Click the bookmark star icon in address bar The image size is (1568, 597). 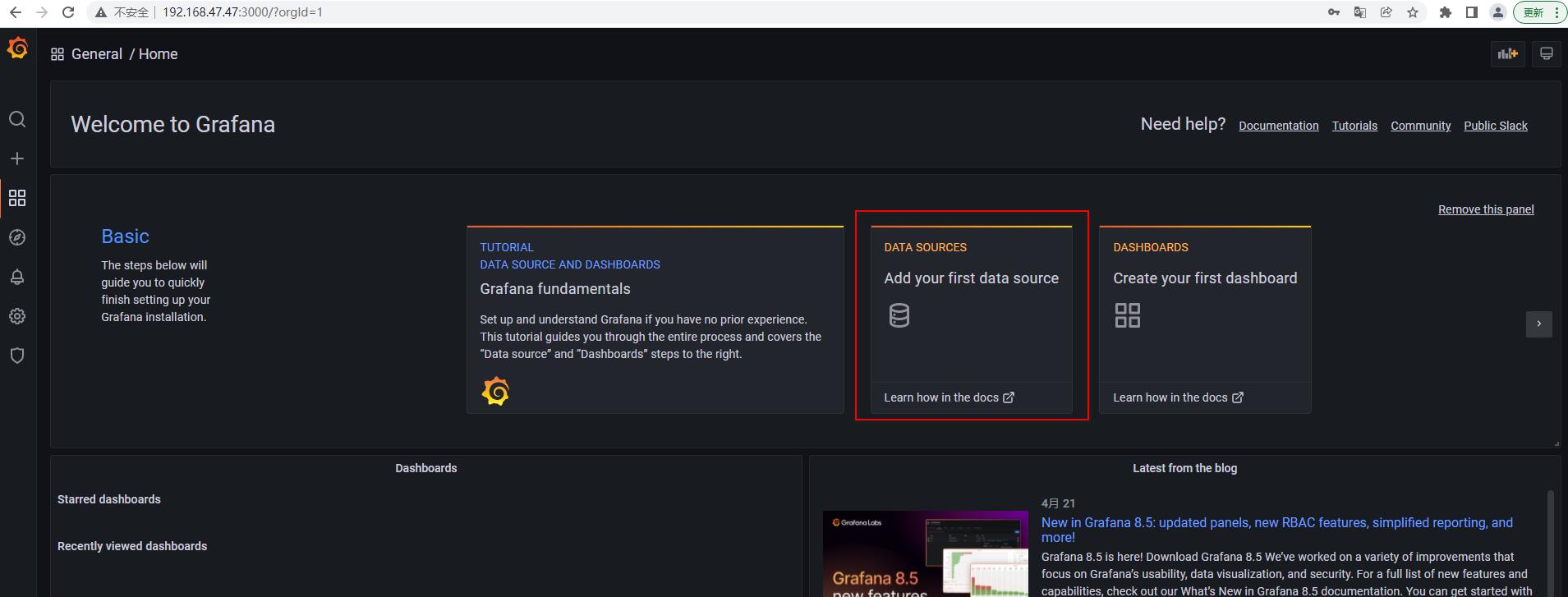[x=1413, y=12]
